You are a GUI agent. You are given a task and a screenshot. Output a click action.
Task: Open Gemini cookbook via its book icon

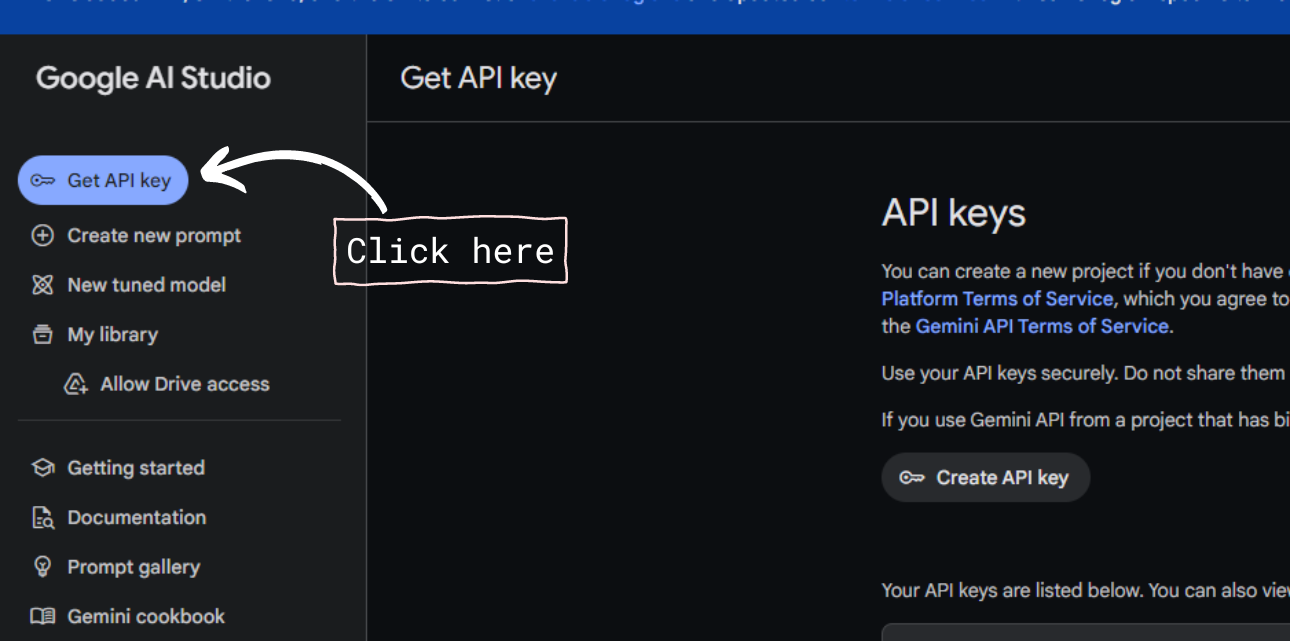42,616
